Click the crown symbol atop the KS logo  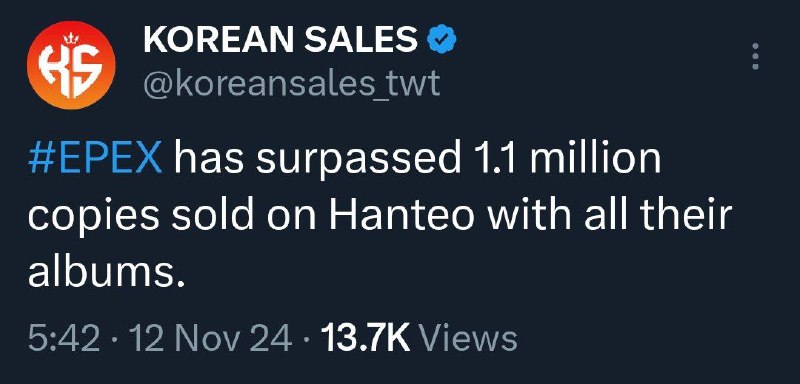71,38
